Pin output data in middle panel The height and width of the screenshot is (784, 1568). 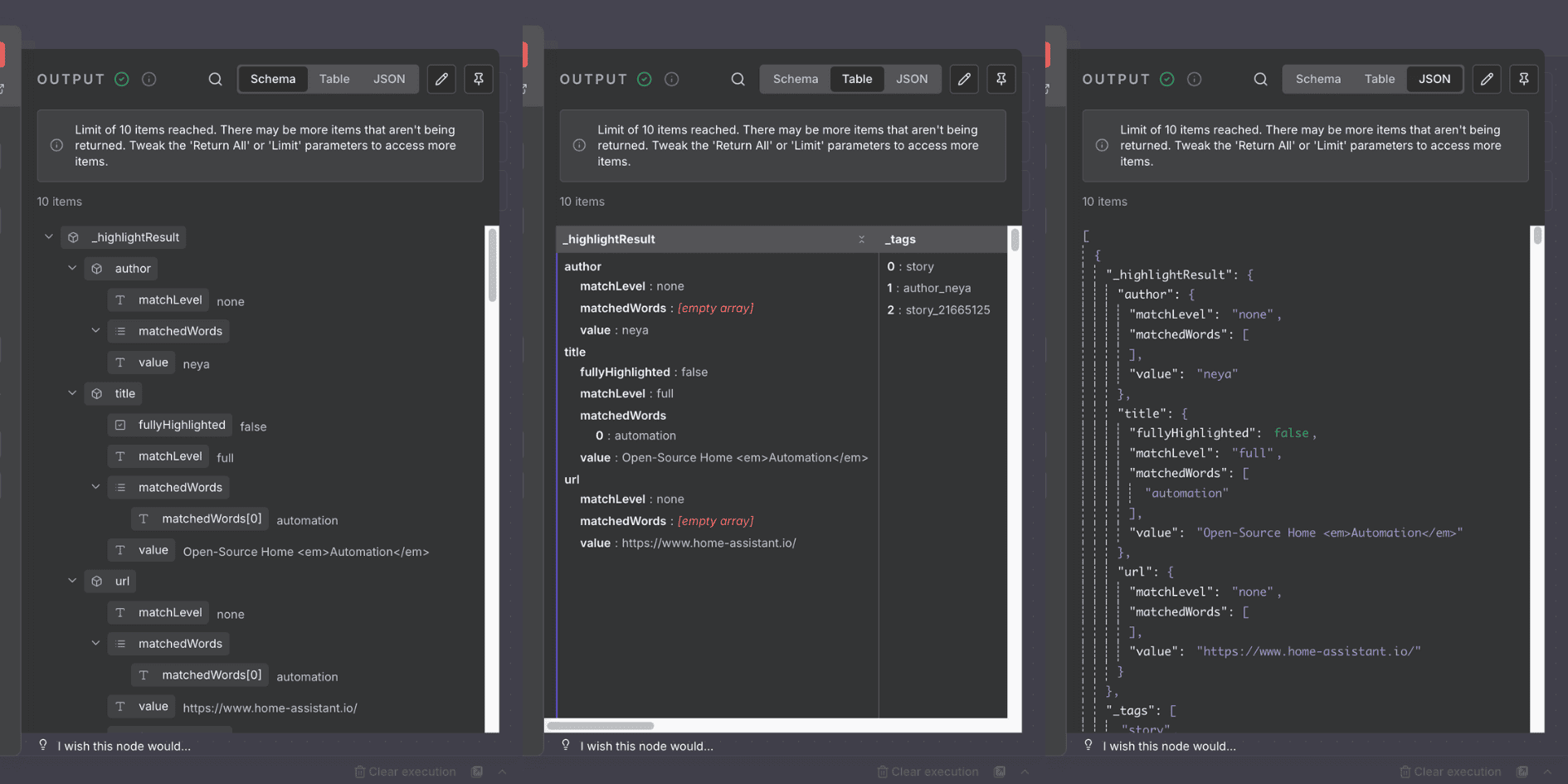[x=1001, y=79]
